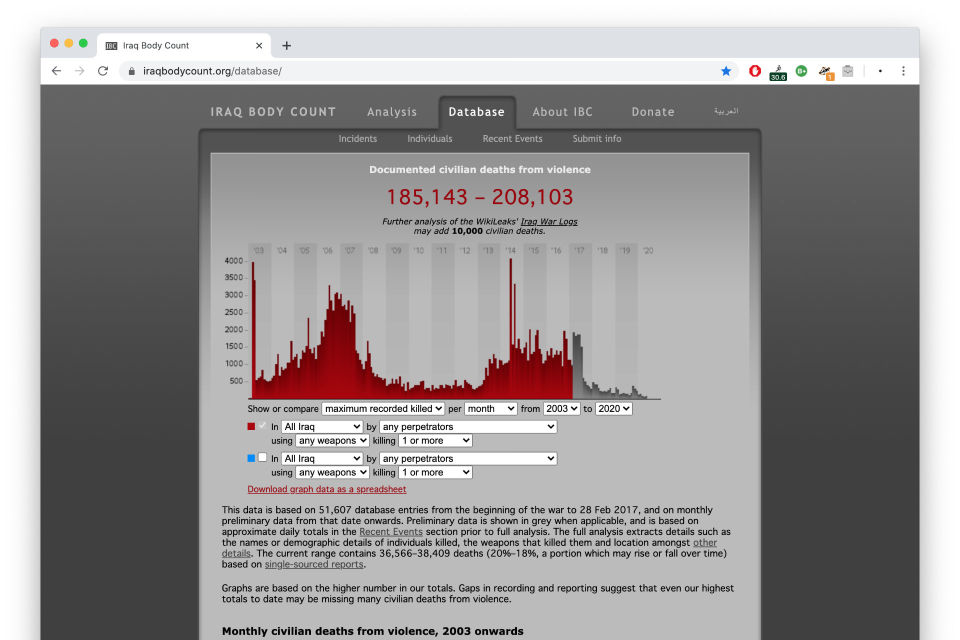
Task: Open the 'maximum recorded killed' dropdown
Action: pos(383,409)
